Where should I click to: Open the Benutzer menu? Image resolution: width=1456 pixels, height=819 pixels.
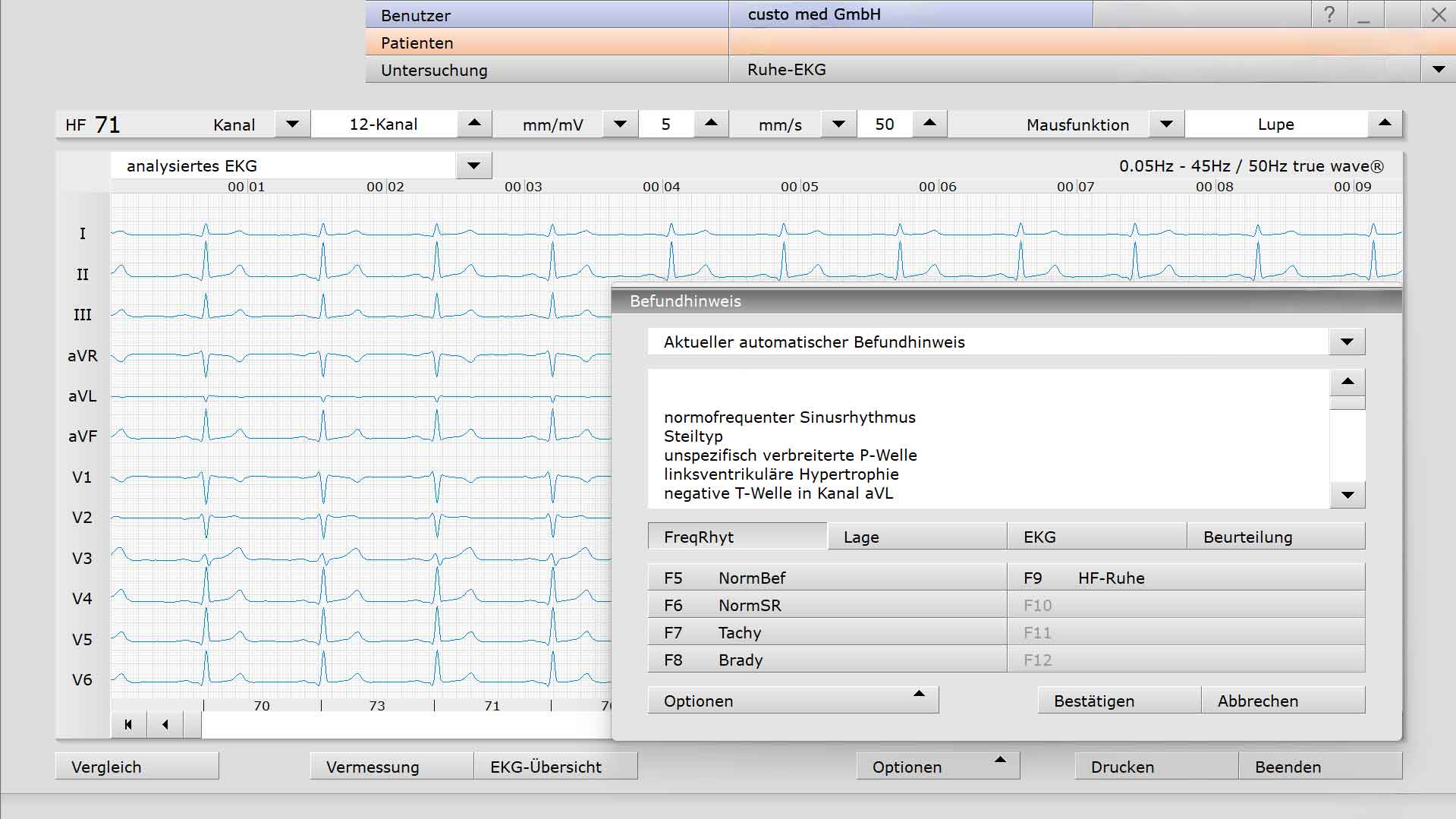(x=547, y=14)
